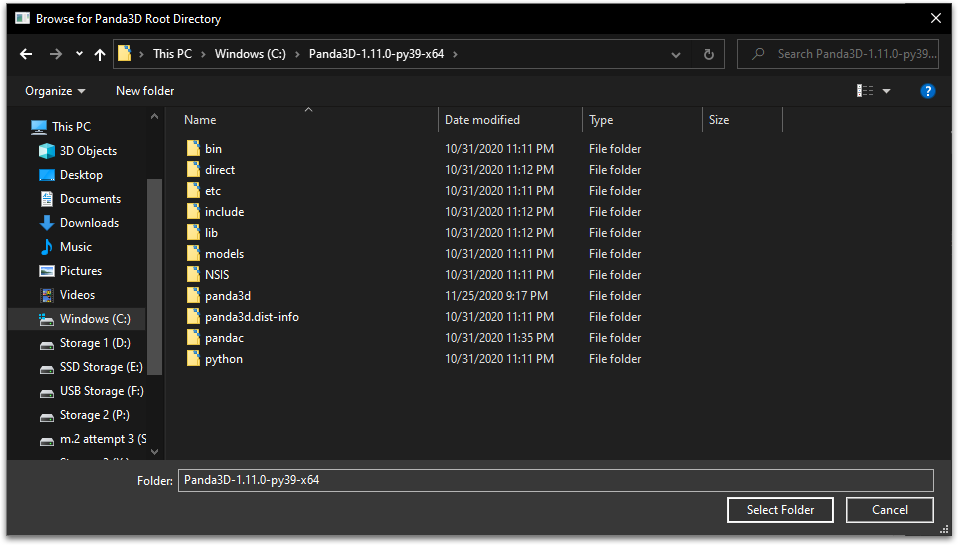The image size is (958, 545).
Task: Open Music in navigation pane
Action: (x=76, y=247)
